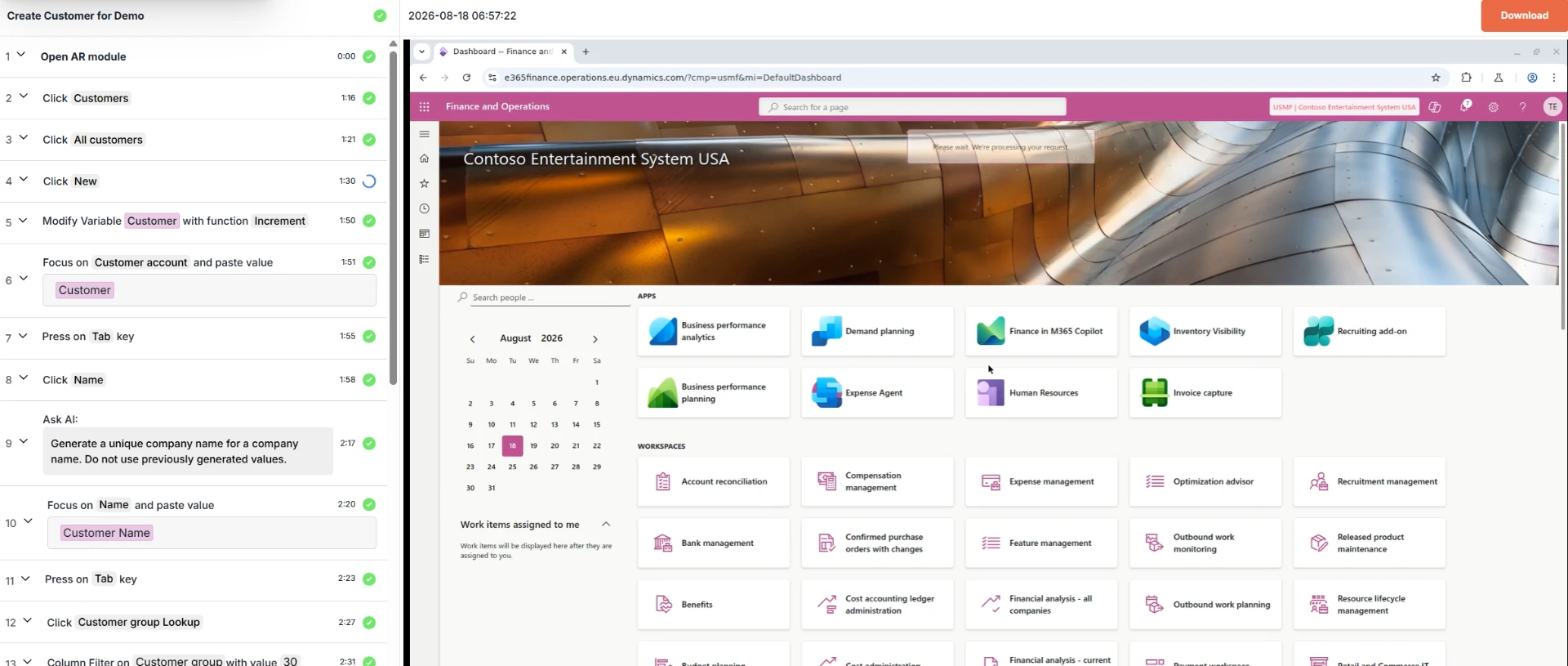The height and width of the screenshot is (666, 1568).
Task: Click steps list vertical scrollbar
Action: [x=393, y=217]
